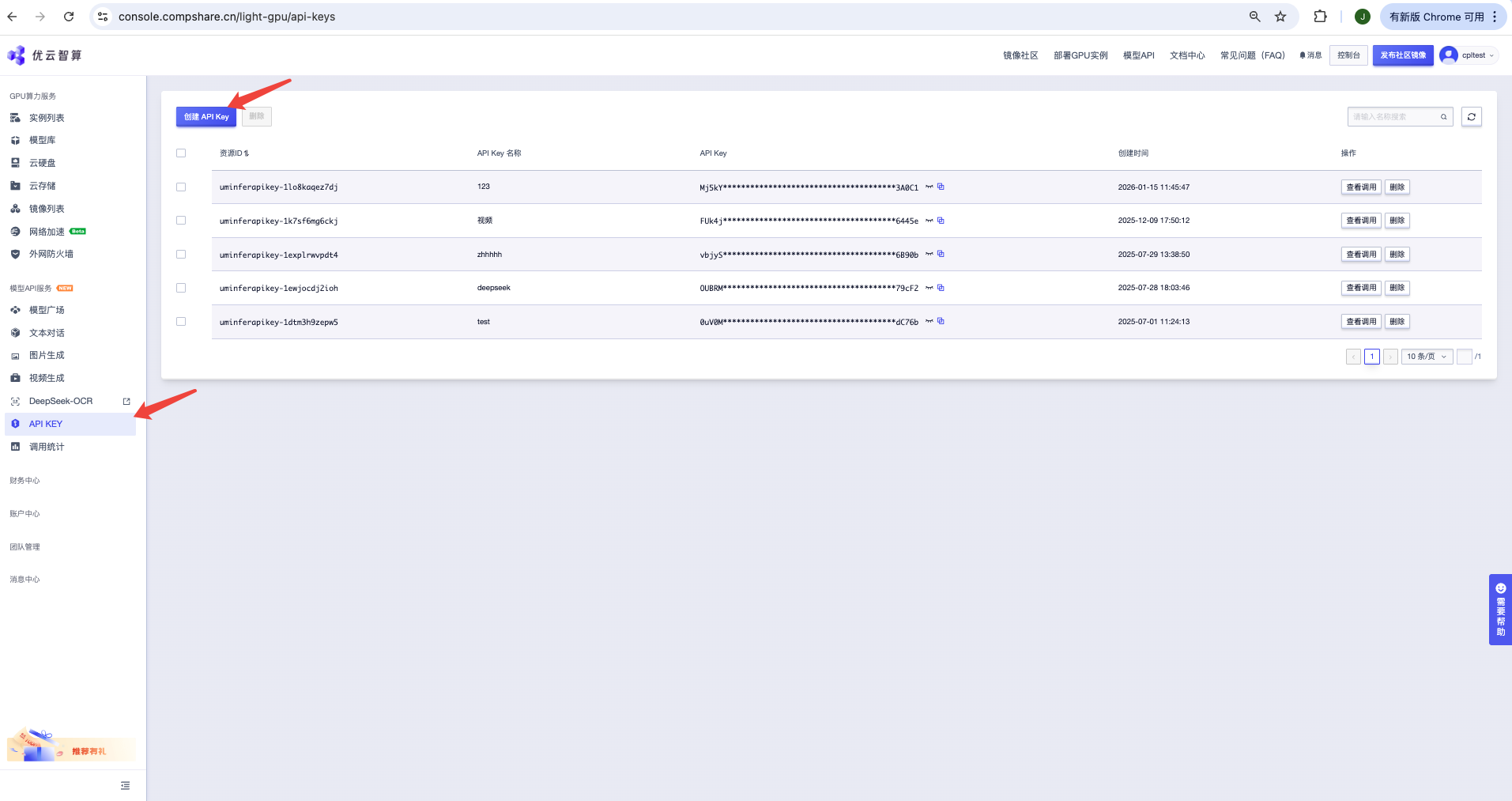Click the refresh icon beside the search box
The image size is (1512, 801).
point(1471,117)
